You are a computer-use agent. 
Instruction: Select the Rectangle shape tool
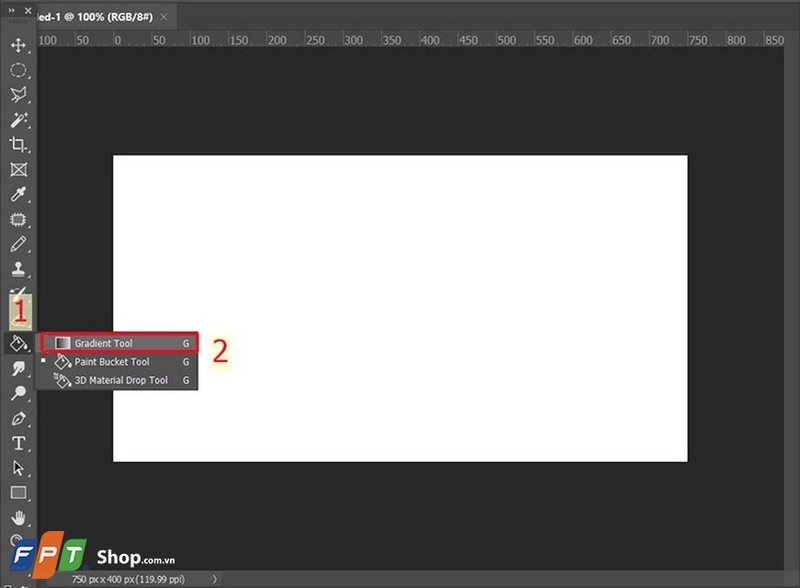pos(18,493)
